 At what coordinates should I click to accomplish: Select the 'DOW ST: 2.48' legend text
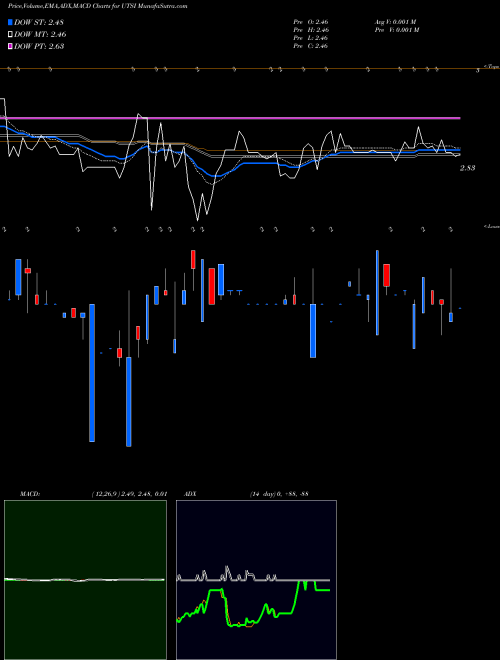pos(39,22)
